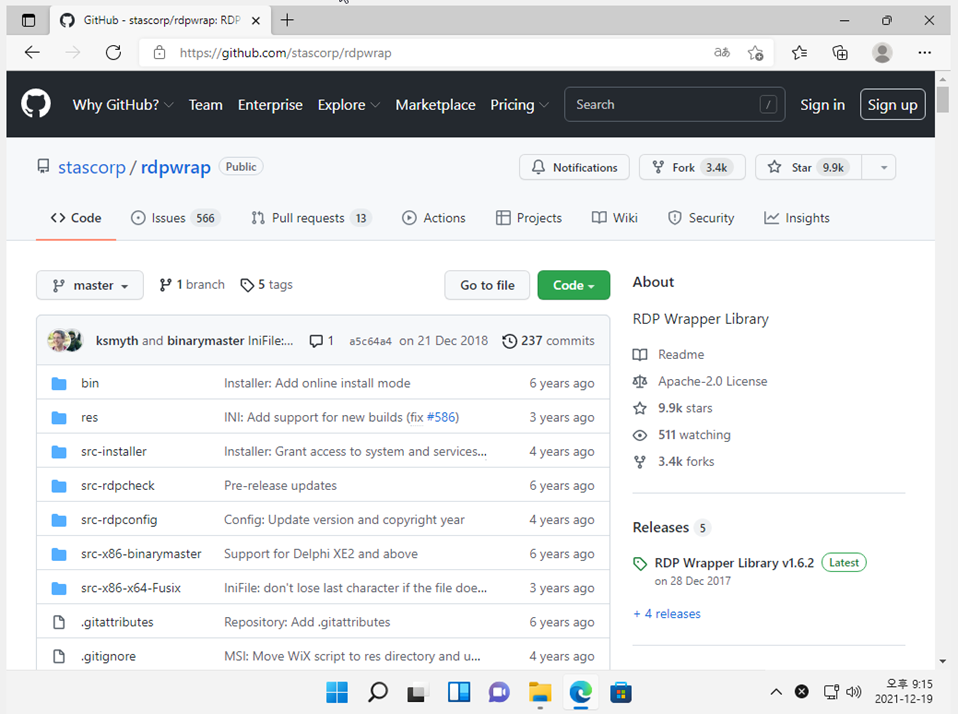Click the GitHub Search field

[674, 104]
